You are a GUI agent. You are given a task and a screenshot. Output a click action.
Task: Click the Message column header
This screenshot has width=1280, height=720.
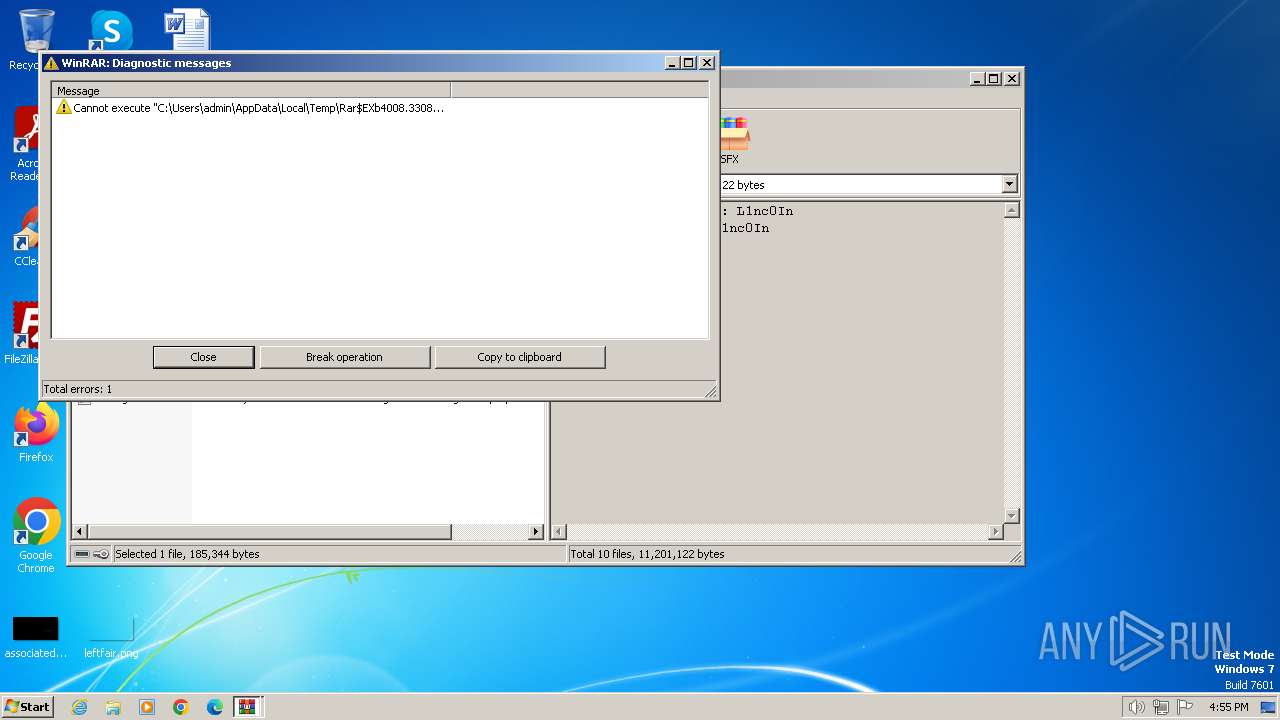251,90
